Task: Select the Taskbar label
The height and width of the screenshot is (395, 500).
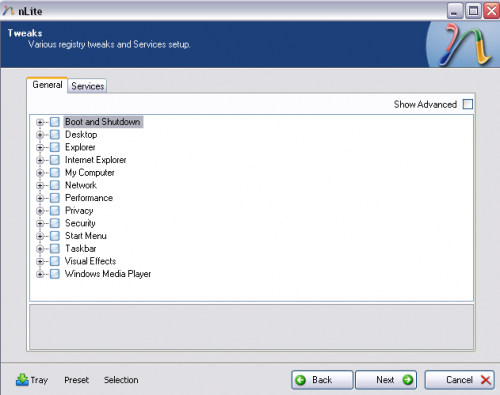Action: click(81, 249)
